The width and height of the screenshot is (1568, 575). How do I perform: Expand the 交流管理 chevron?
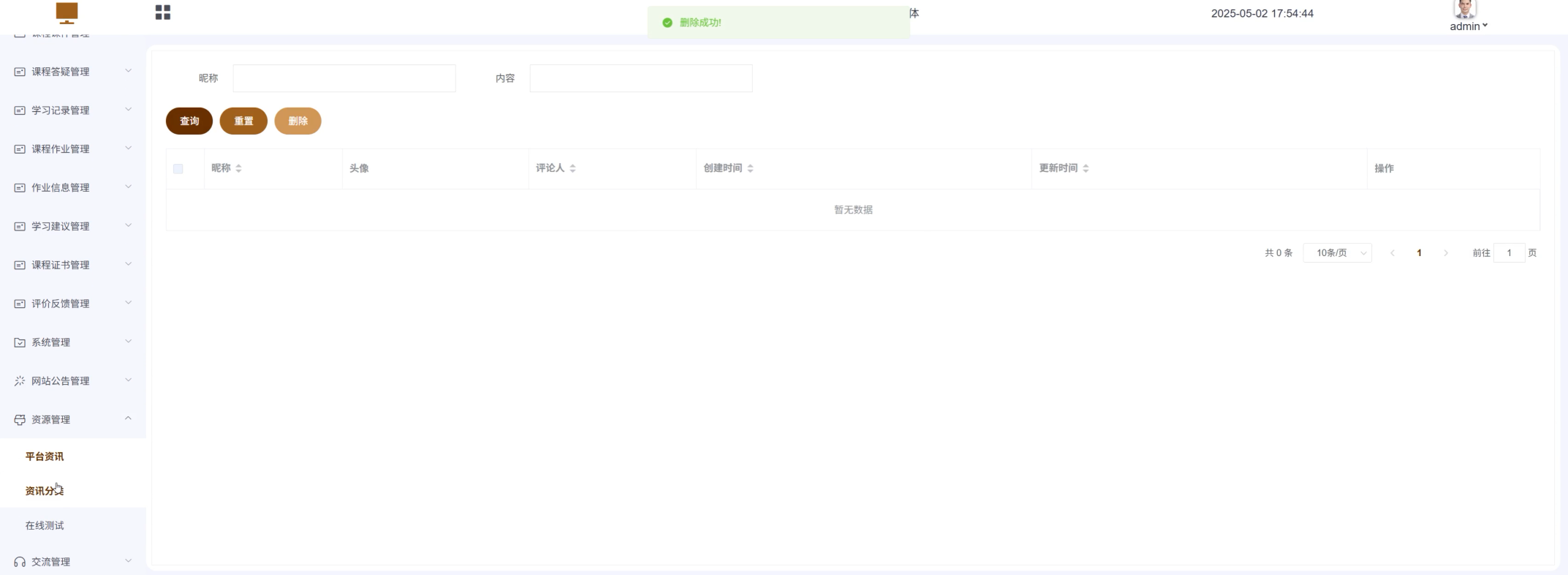point(128,561)
